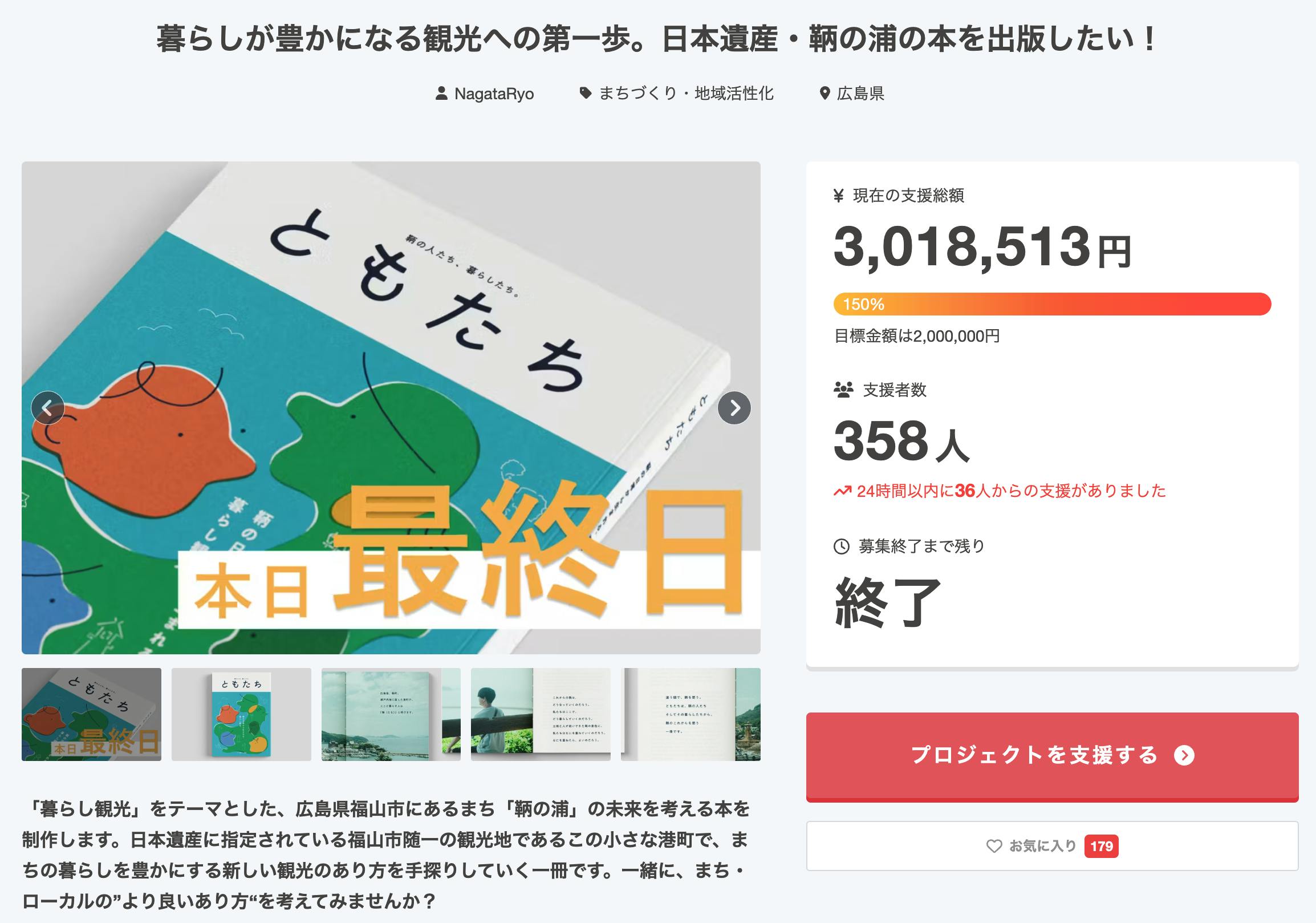Select the harbor view spread thumbnail
This screenshot has width=1316, height=923.
coord(391,714)
